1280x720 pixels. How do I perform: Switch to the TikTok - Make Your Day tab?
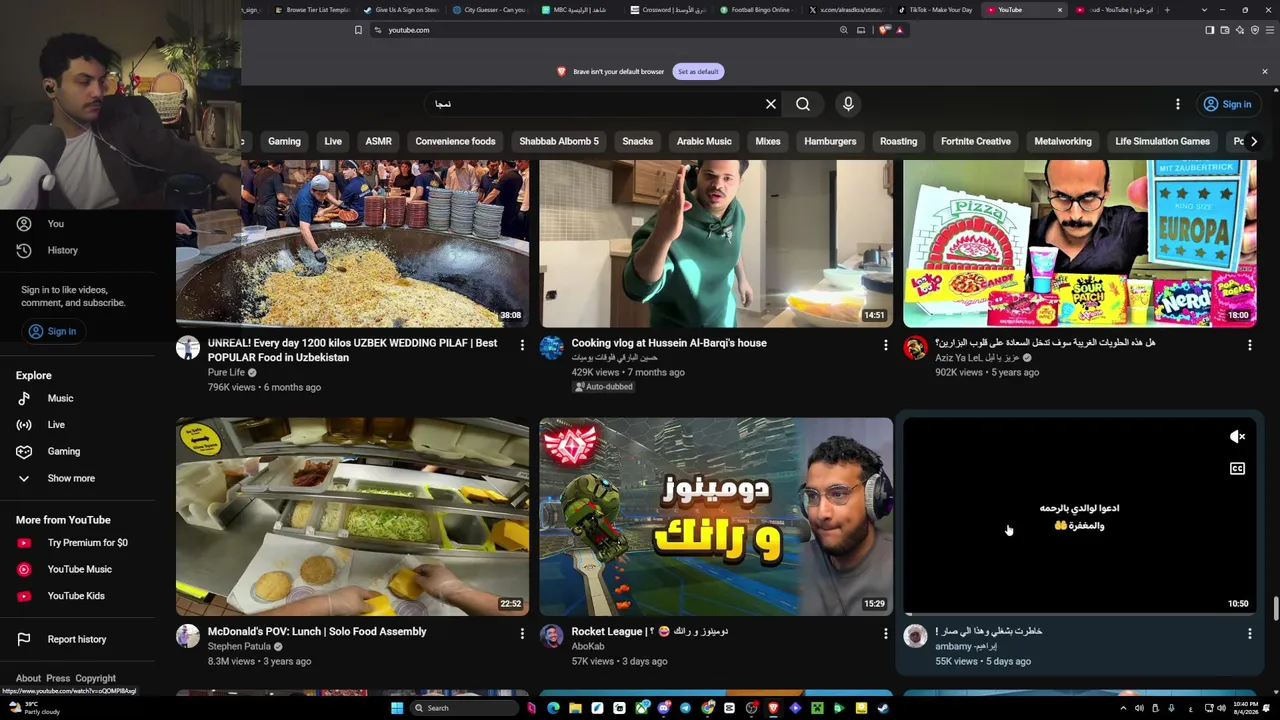click(x=935, y=10)
